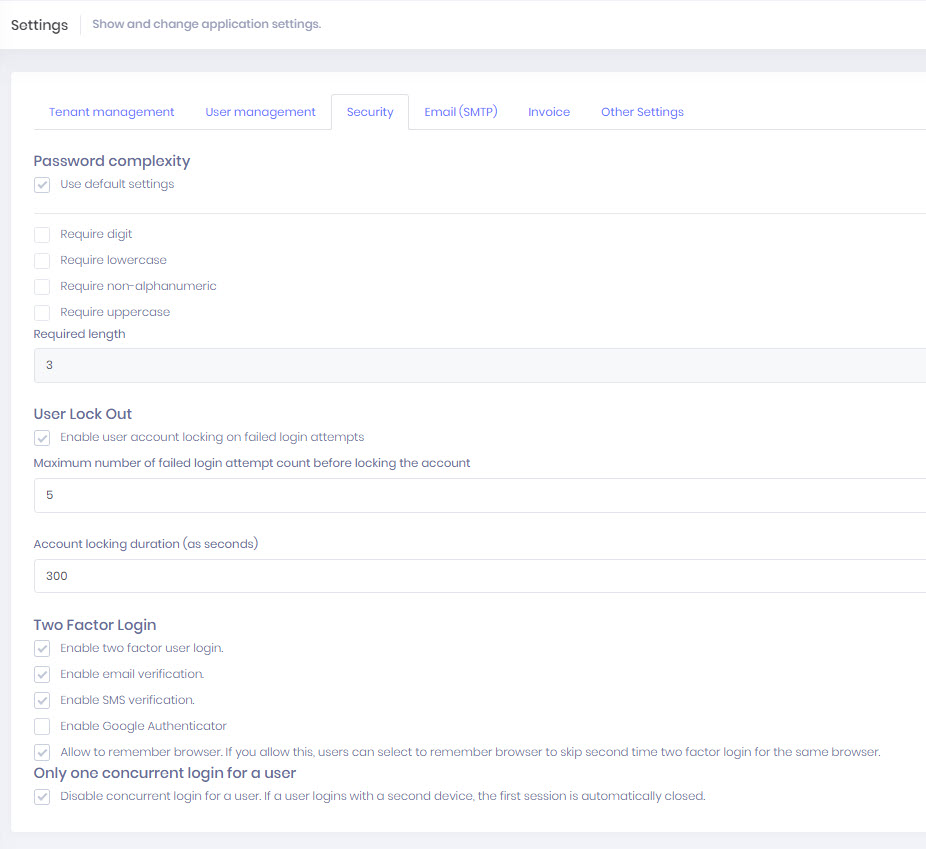926x849 pixels.
Task: Enable the Require non-alphanumeric option
Action: (x=42, y=286)
